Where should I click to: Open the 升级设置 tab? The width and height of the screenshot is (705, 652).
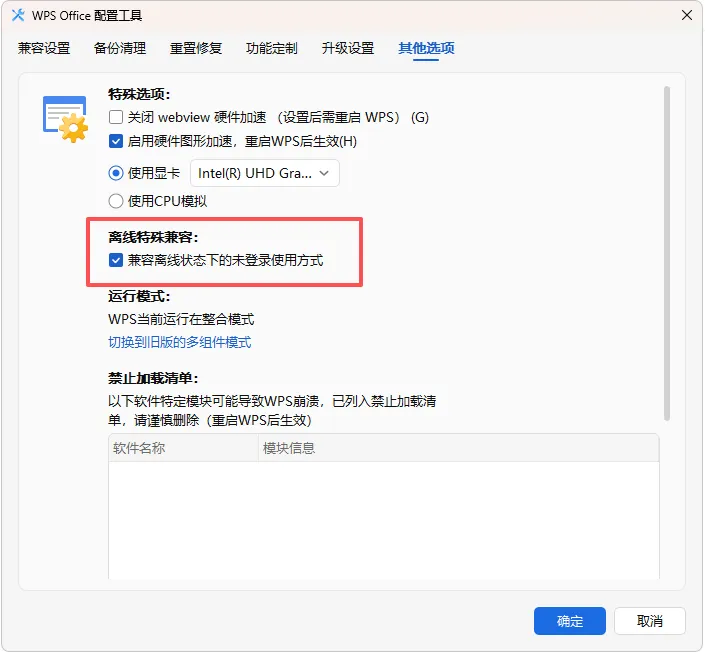(x=348, y=48)
